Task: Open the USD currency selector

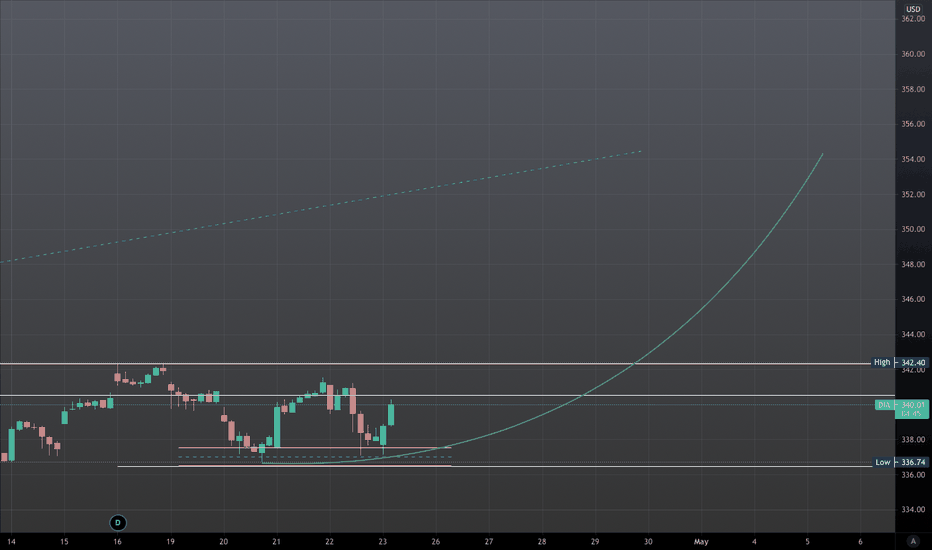Action: (x=913, y=9)
